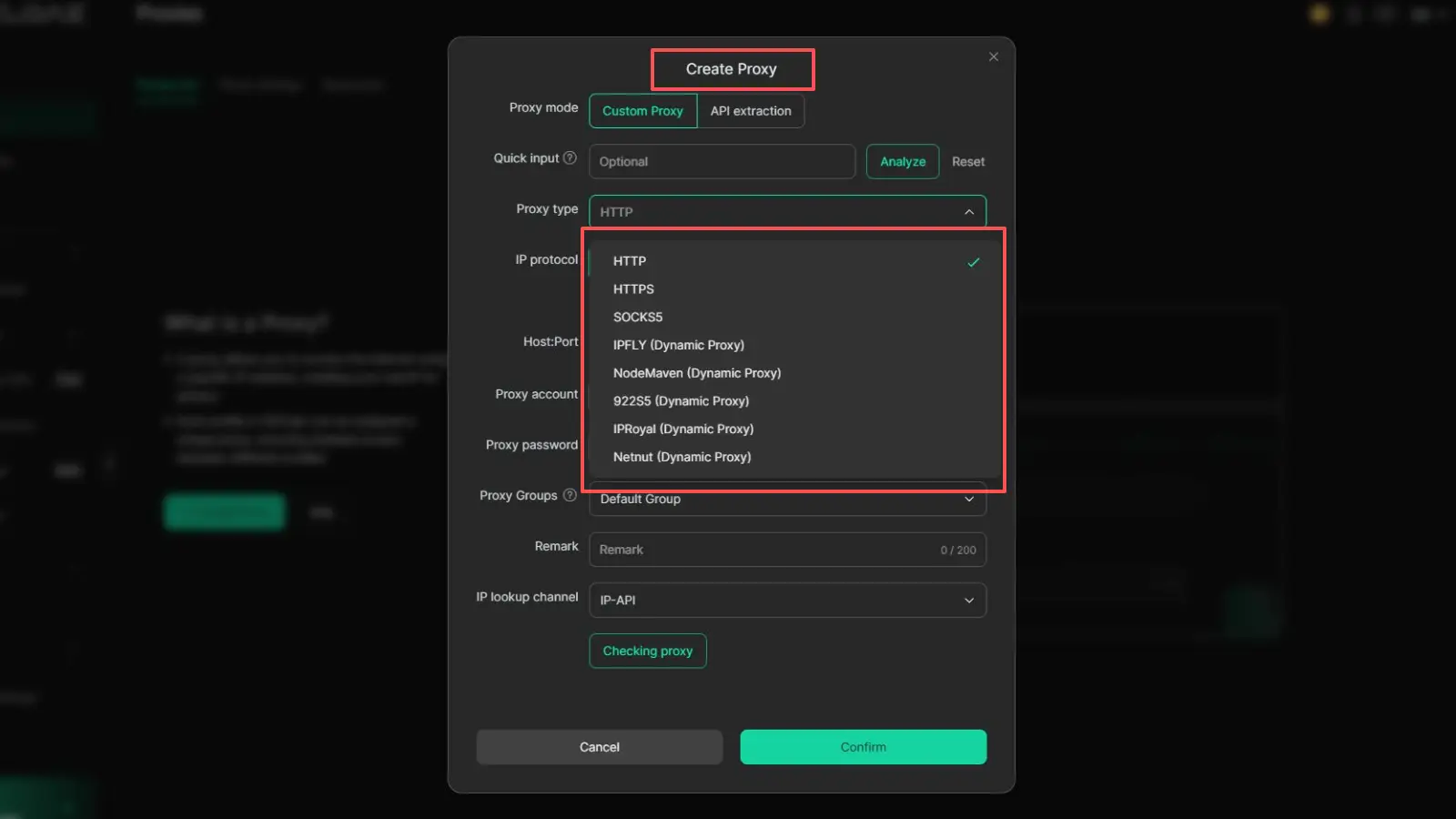Select IPRoyal (Dynamic Proxy) option
1456x819 pixels.
[683, 430]
